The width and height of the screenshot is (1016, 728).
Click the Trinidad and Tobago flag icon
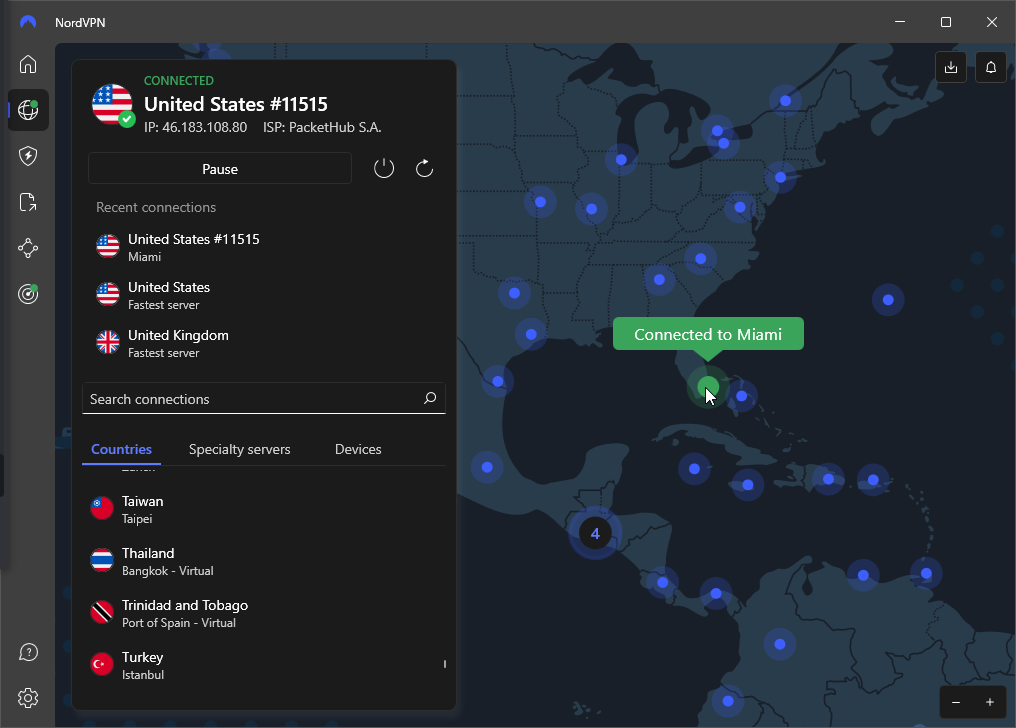102,612
